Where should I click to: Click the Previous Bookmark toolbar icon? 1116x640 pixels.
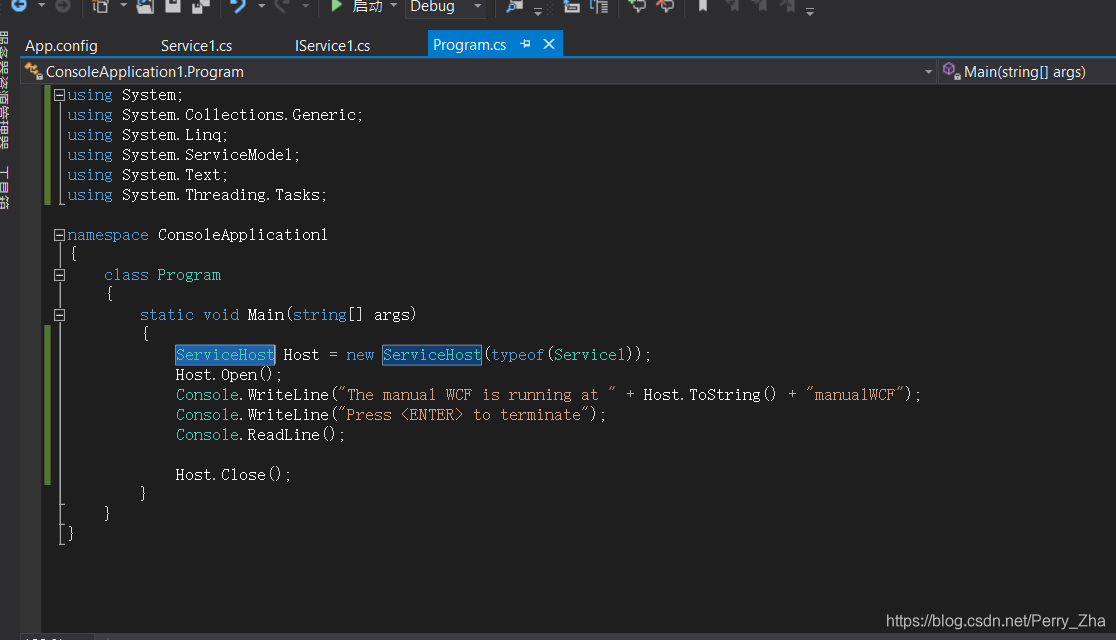[731, 6]
